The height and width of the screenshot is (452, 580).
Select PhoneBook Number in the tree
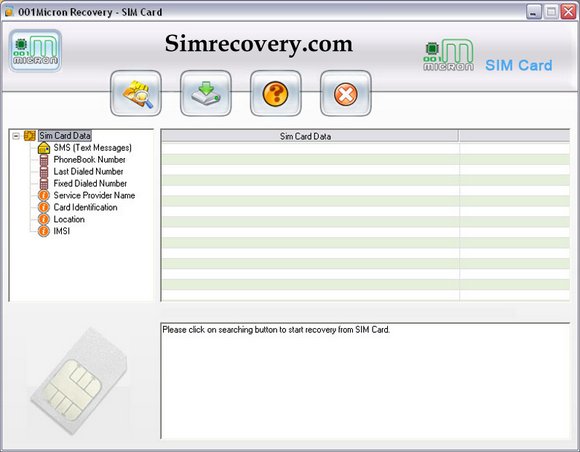tap(89, 160)
